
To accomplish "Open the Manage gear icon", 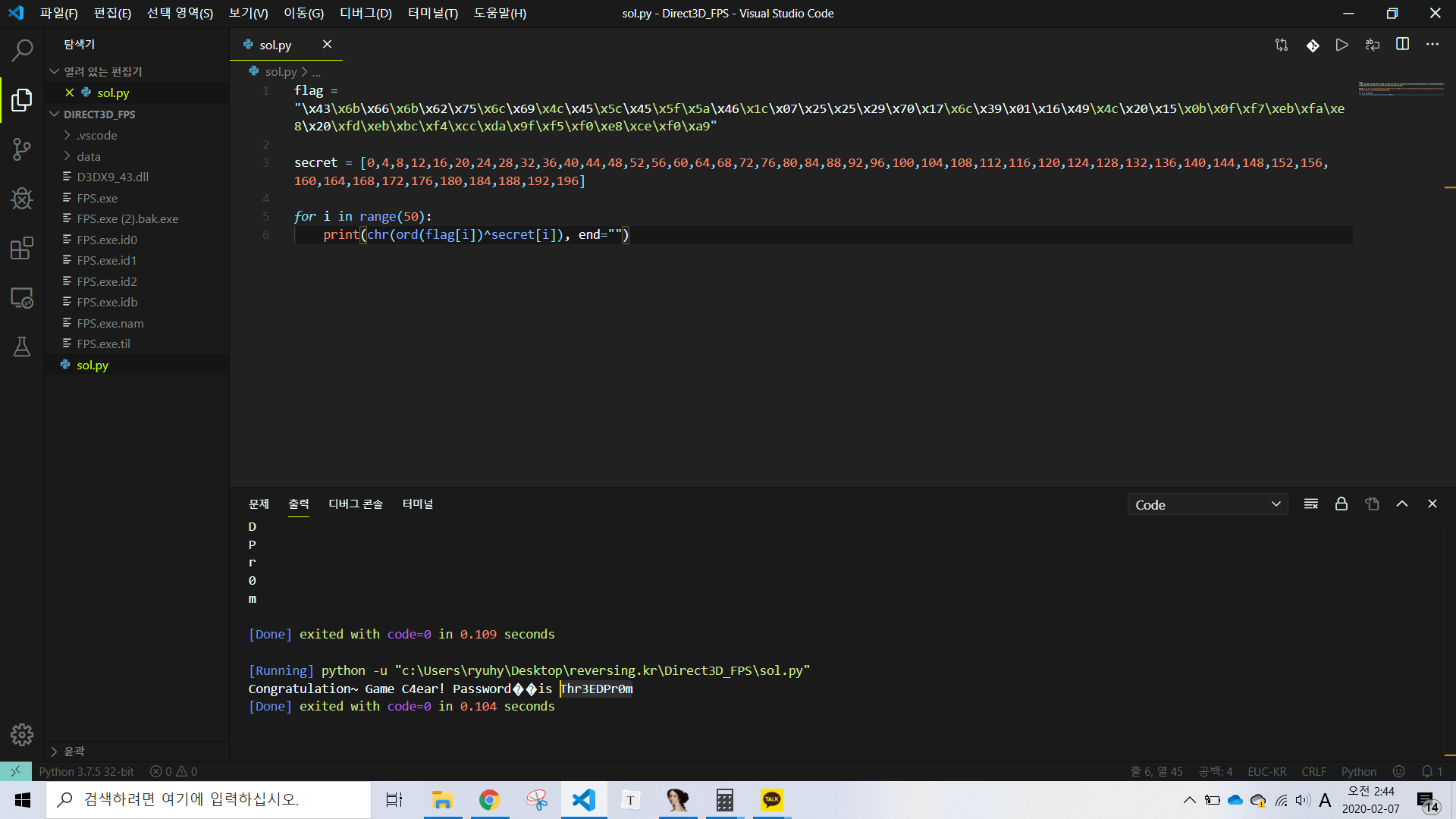I will coord(22,734).
